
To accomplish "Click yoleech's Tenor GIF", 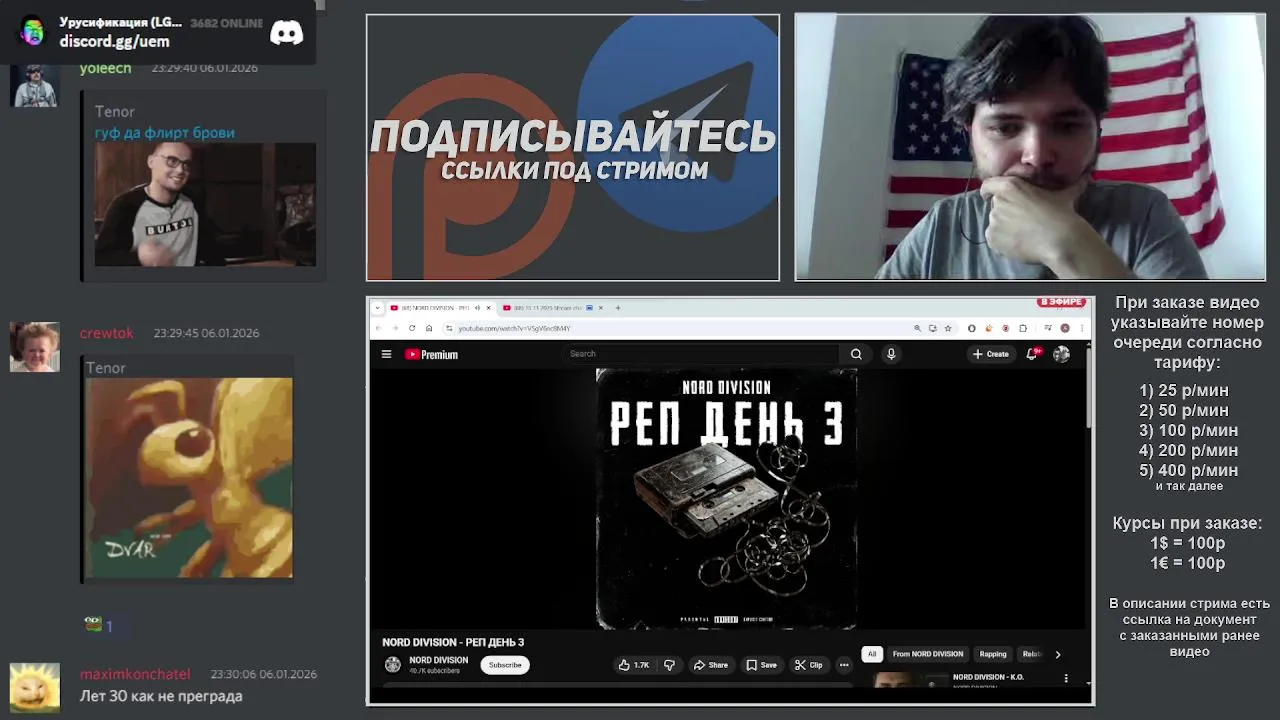I will pyautogui.click(x=205, y=204).
